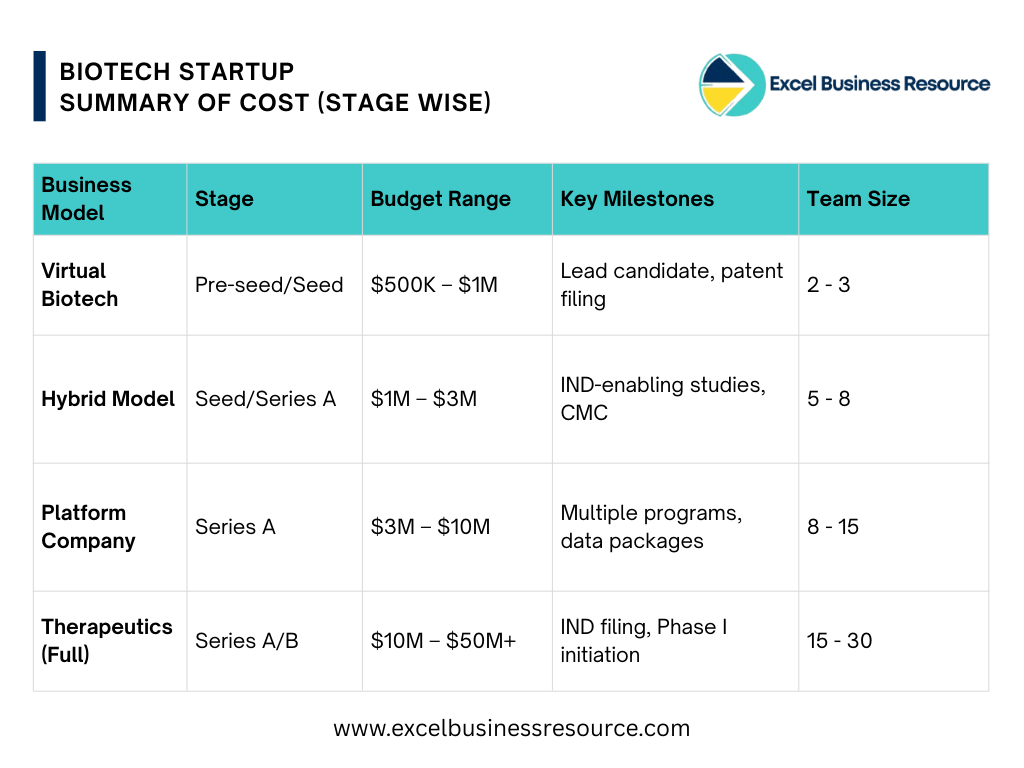Screen dimensions: 1024x768
Task: Select the Stage column header
Action: pos(224,199)
